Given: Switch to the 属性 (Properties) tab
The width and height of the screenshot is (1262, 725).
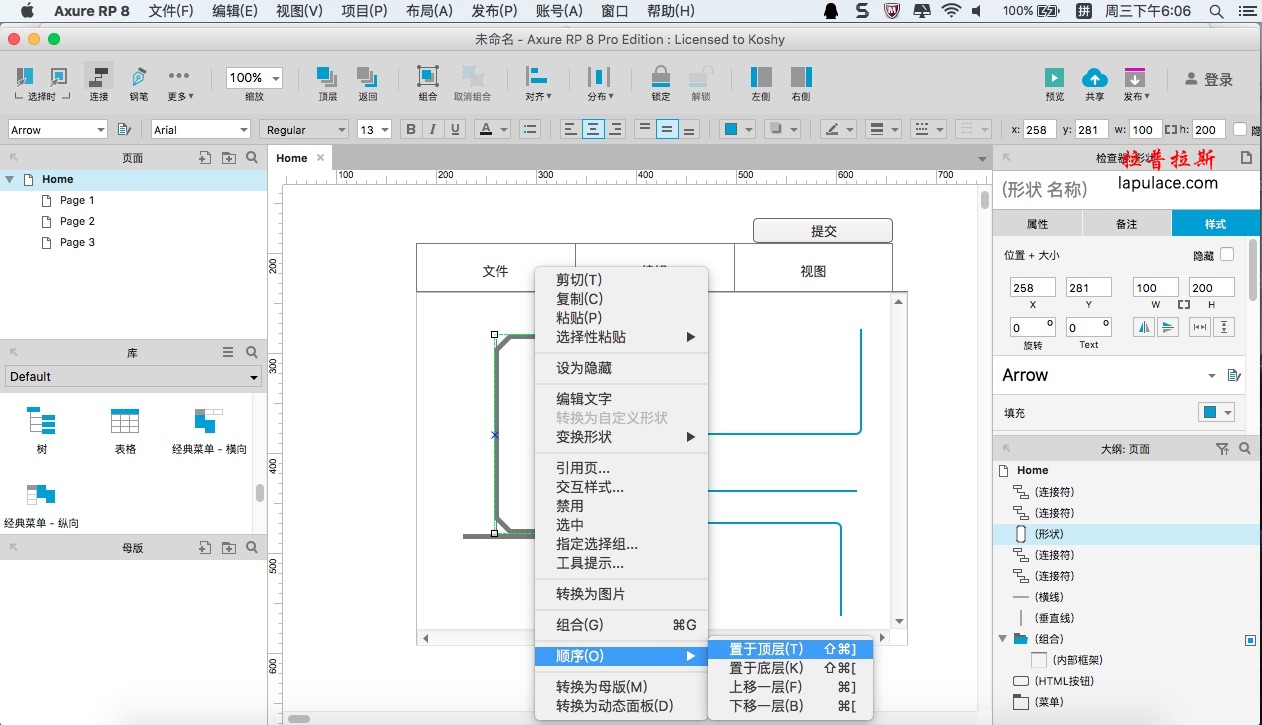Looking at the screenshot, I should pos(1037,224).
